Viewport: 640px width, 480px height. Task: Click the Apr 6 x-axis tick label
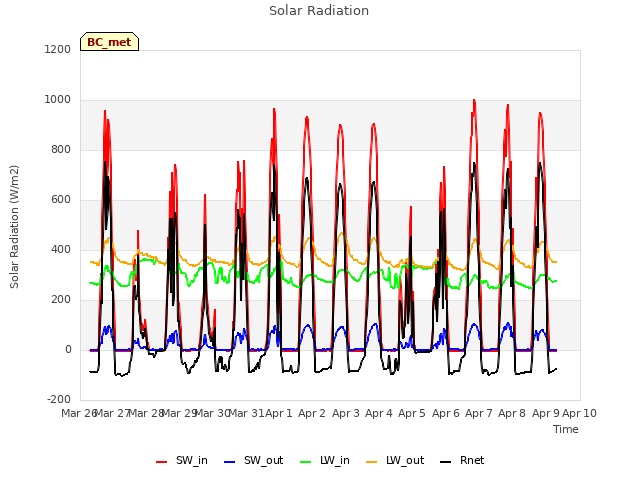point(446,413)
